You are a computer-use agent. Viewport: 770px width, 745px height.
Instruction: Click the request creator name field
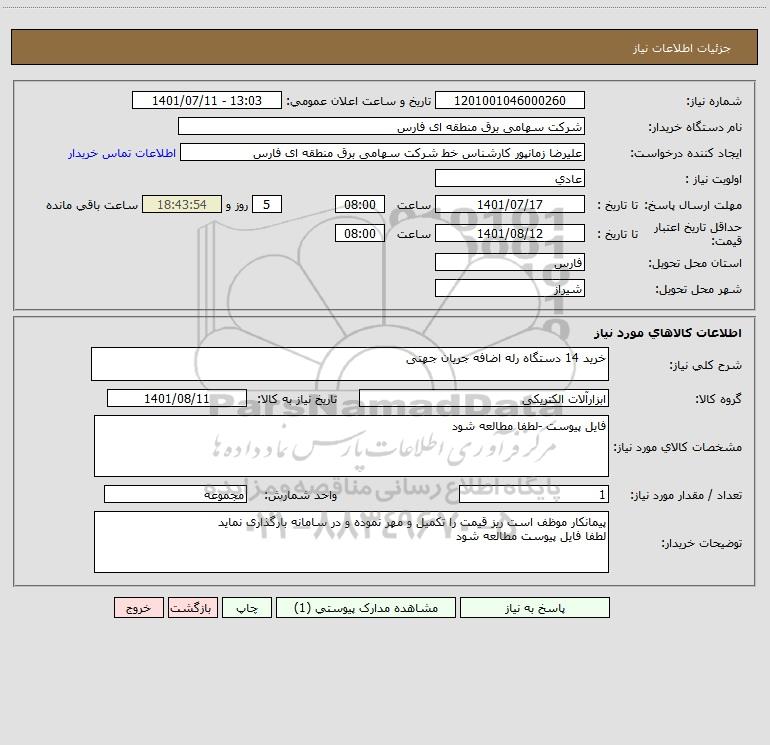point(383,152)
